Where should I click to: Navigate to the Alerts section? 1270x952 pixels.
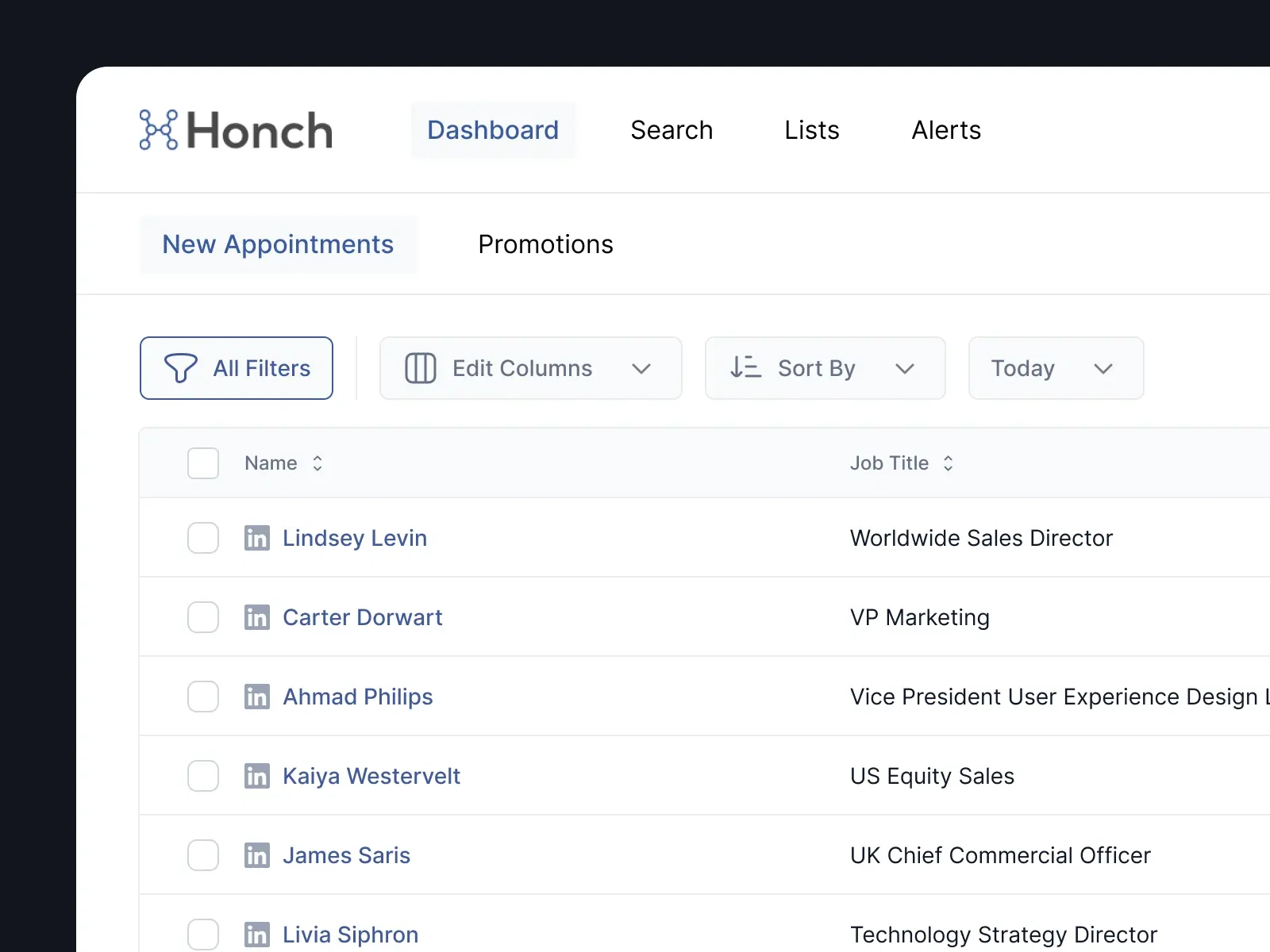(946, 130)
